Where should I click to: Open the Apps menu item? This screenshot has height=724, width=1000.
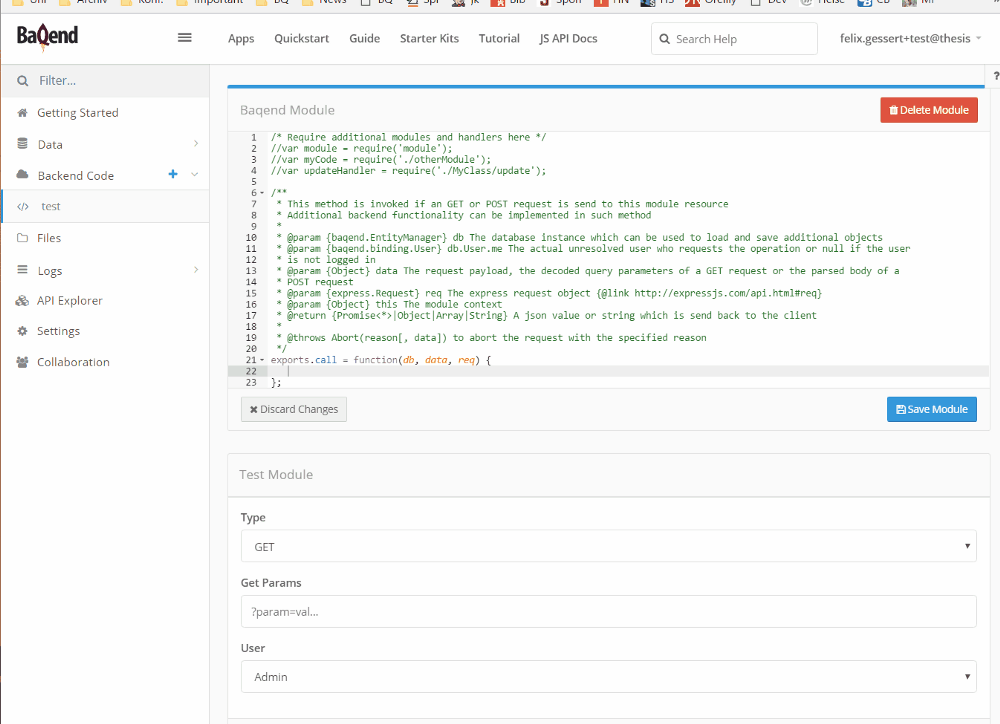[241, 38]
